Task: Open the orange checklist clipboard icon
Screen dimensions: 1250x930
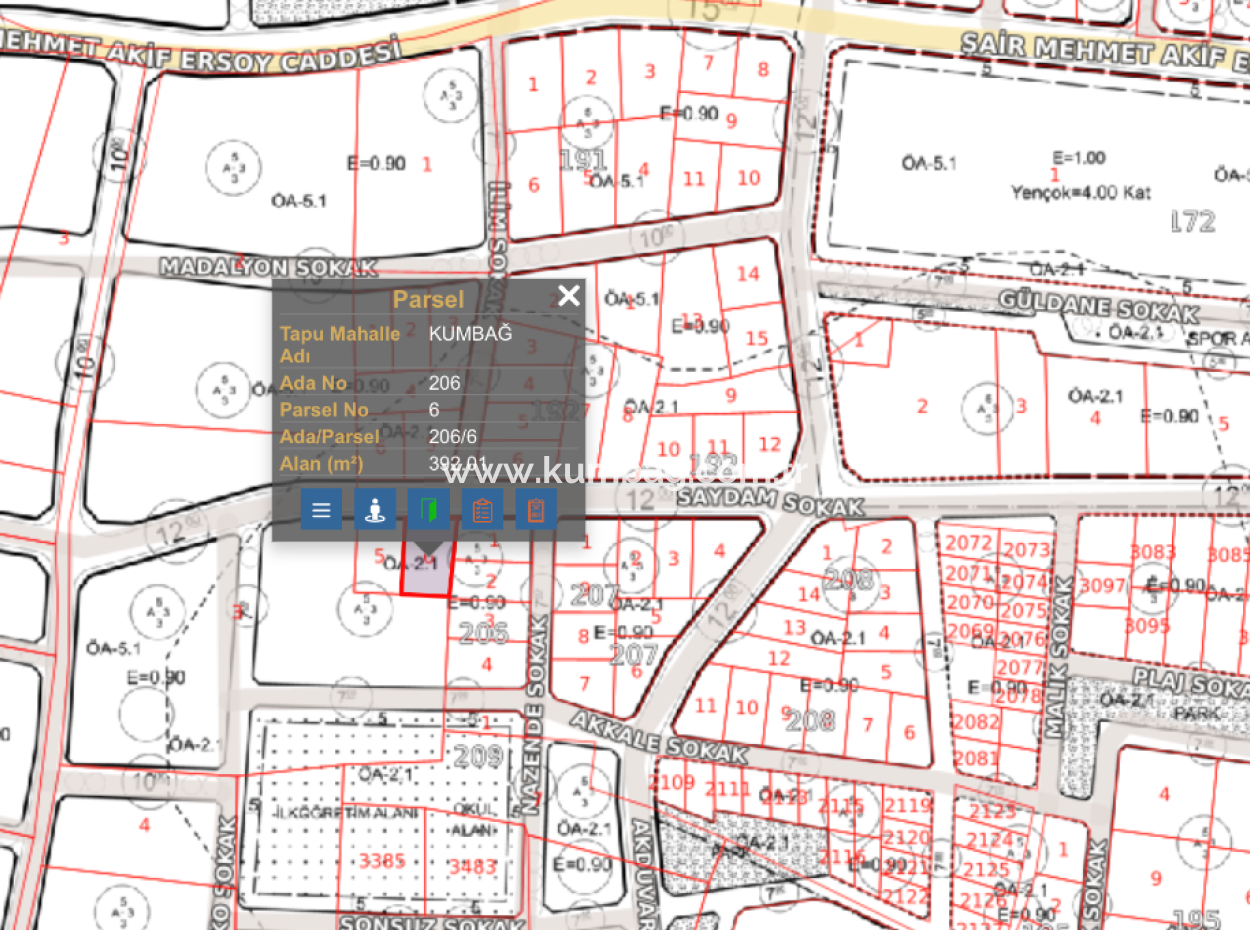Action: coord(483,510)
